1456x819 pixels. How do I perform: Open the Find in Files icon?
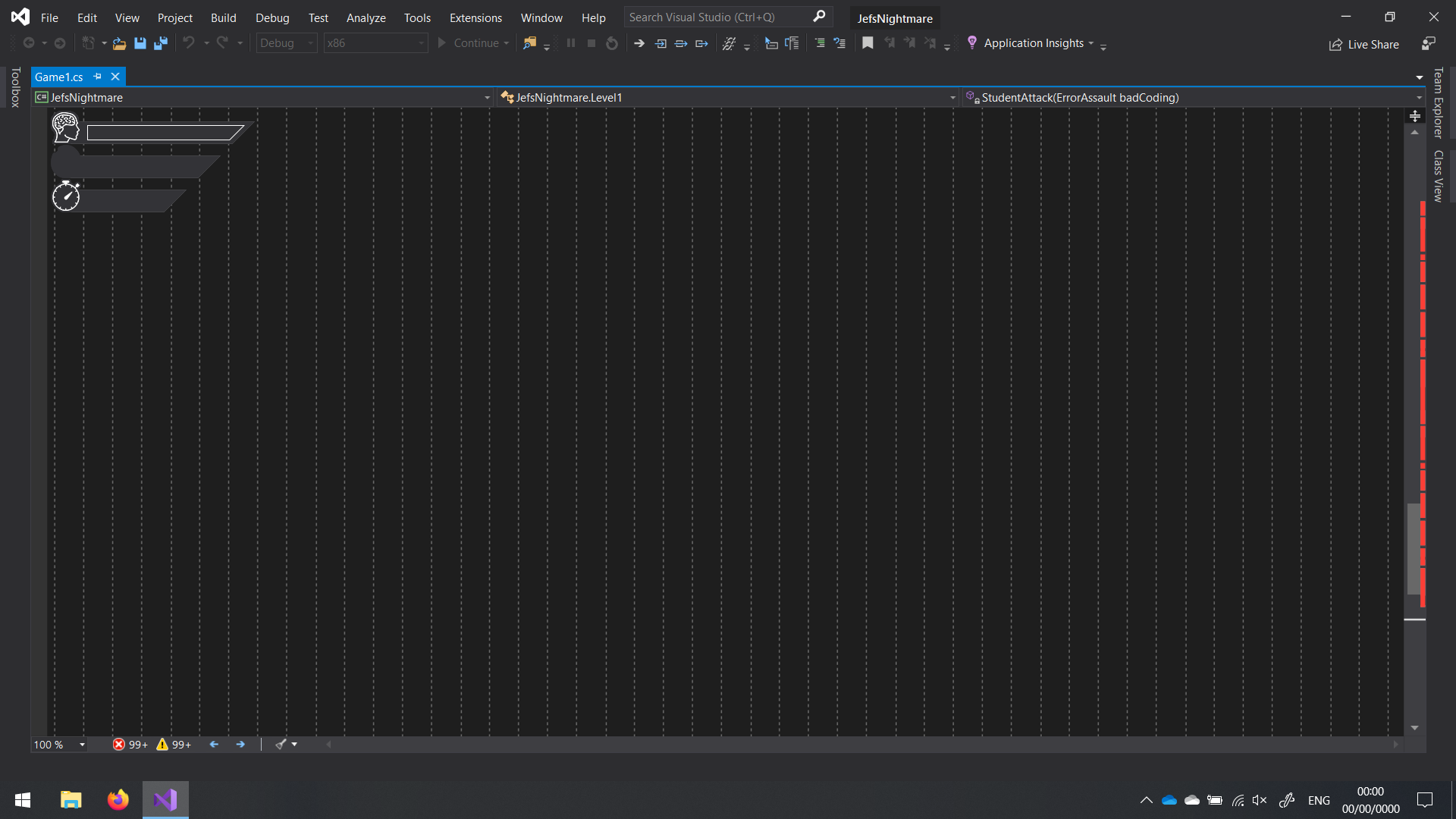point(530,43)
